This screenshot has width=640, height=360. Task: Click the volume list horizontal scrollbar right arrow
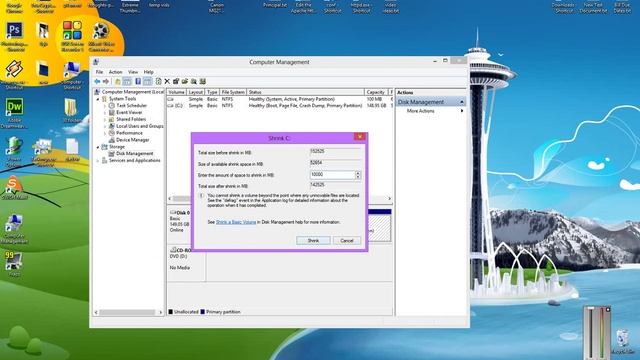pyautogui.click(x=389, y=199)
